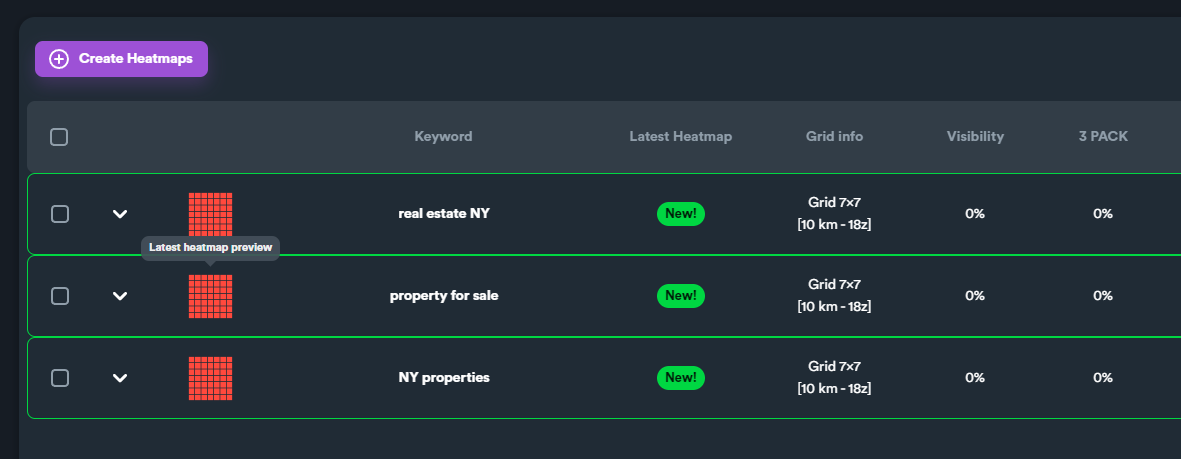Open heatmap preview for NY properties
Image resolution: width=1181 pixels, height=459 pixels.
coord(210,378)
